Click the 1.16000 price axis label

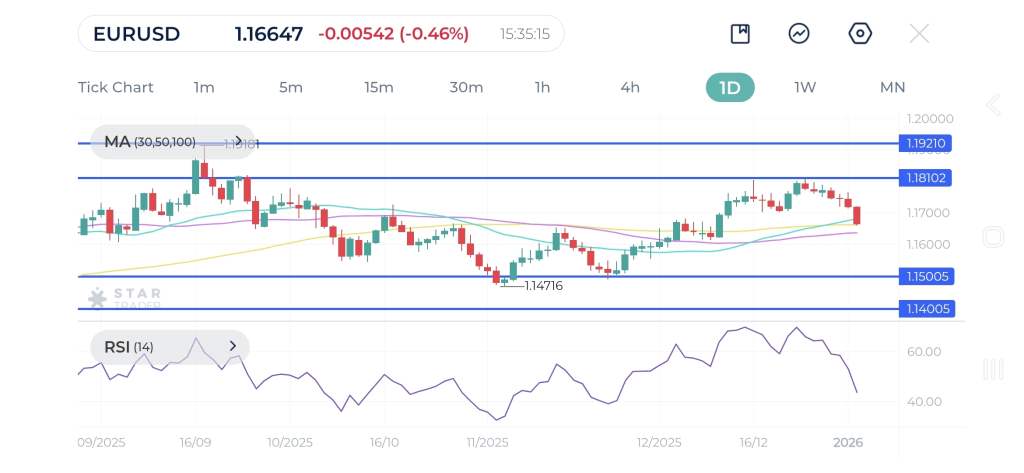pos(926,245)
